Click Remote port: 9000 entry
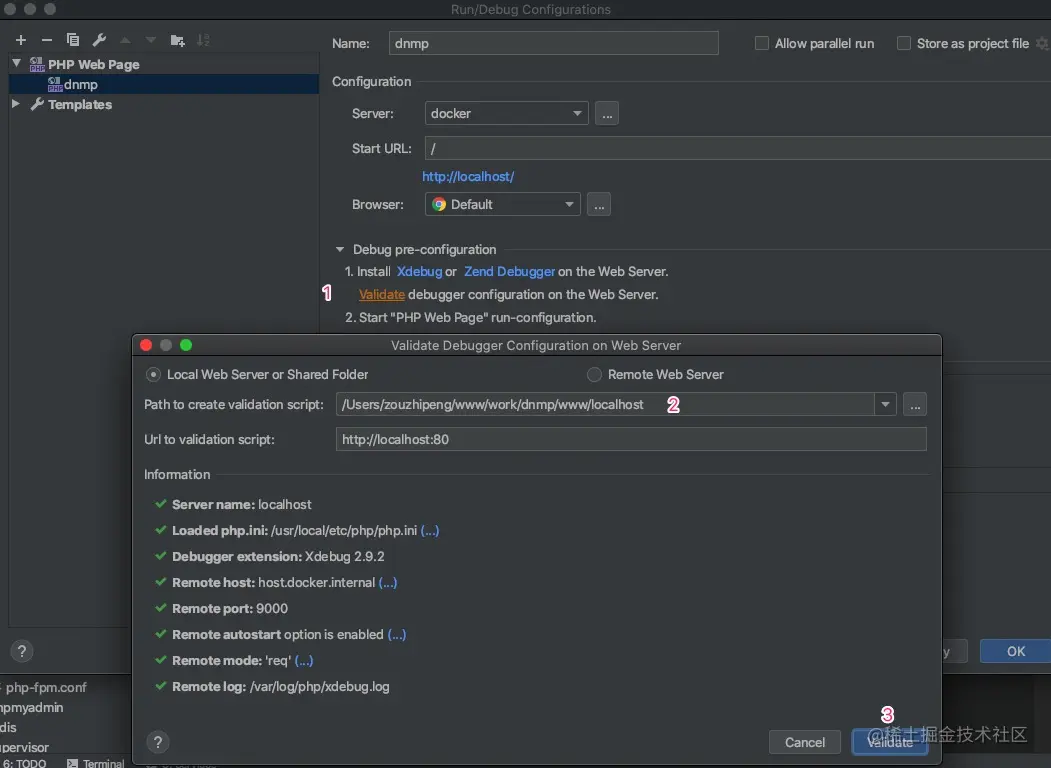 tap(221, 609)
